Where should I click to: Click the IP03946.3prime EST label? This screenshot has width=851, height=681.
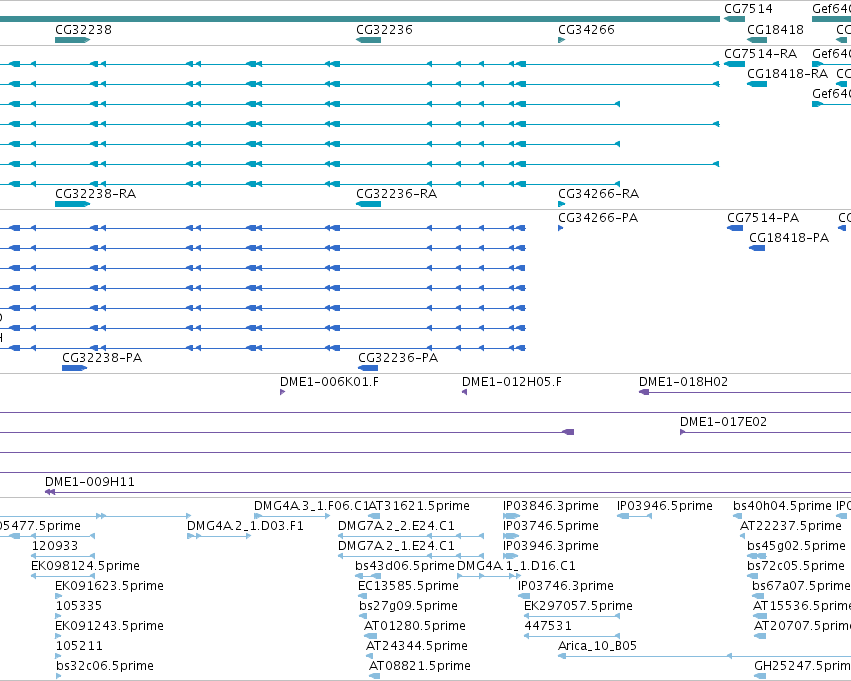pyautogui.click(x=551, y=546)
